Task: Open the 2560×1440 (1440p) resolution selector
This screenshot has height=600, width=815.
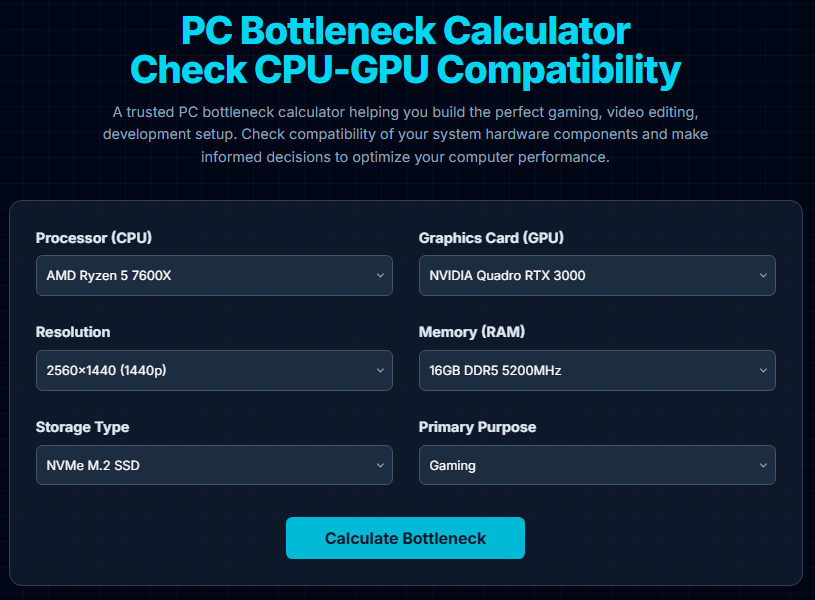Action: click(214, 370)
